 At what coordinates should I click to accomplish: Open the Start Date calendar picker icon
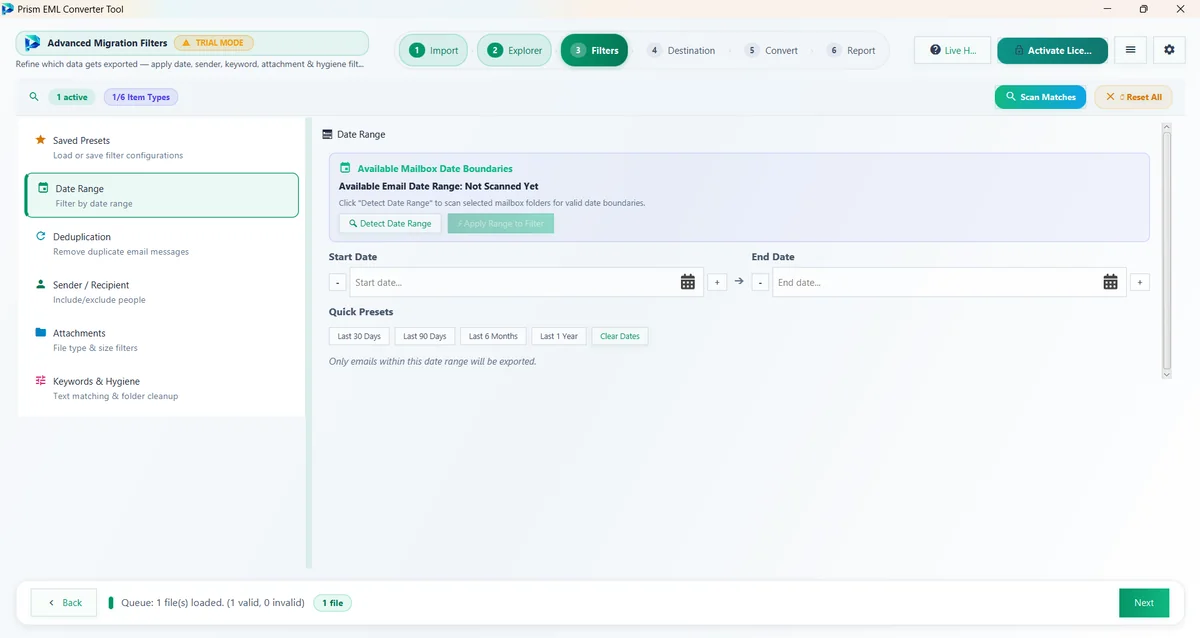click(688, 282)
